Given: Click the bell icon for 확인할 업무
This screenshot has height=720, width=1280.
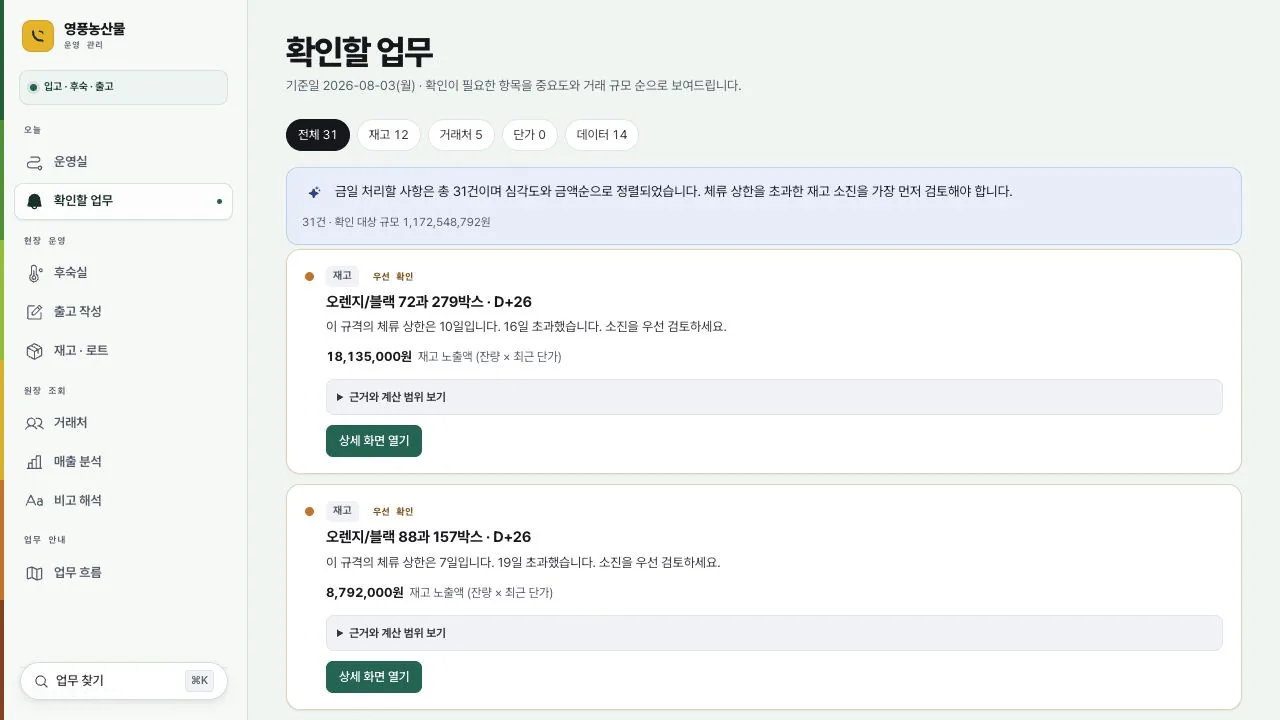Looking at the screenshot, I should 34,201.
